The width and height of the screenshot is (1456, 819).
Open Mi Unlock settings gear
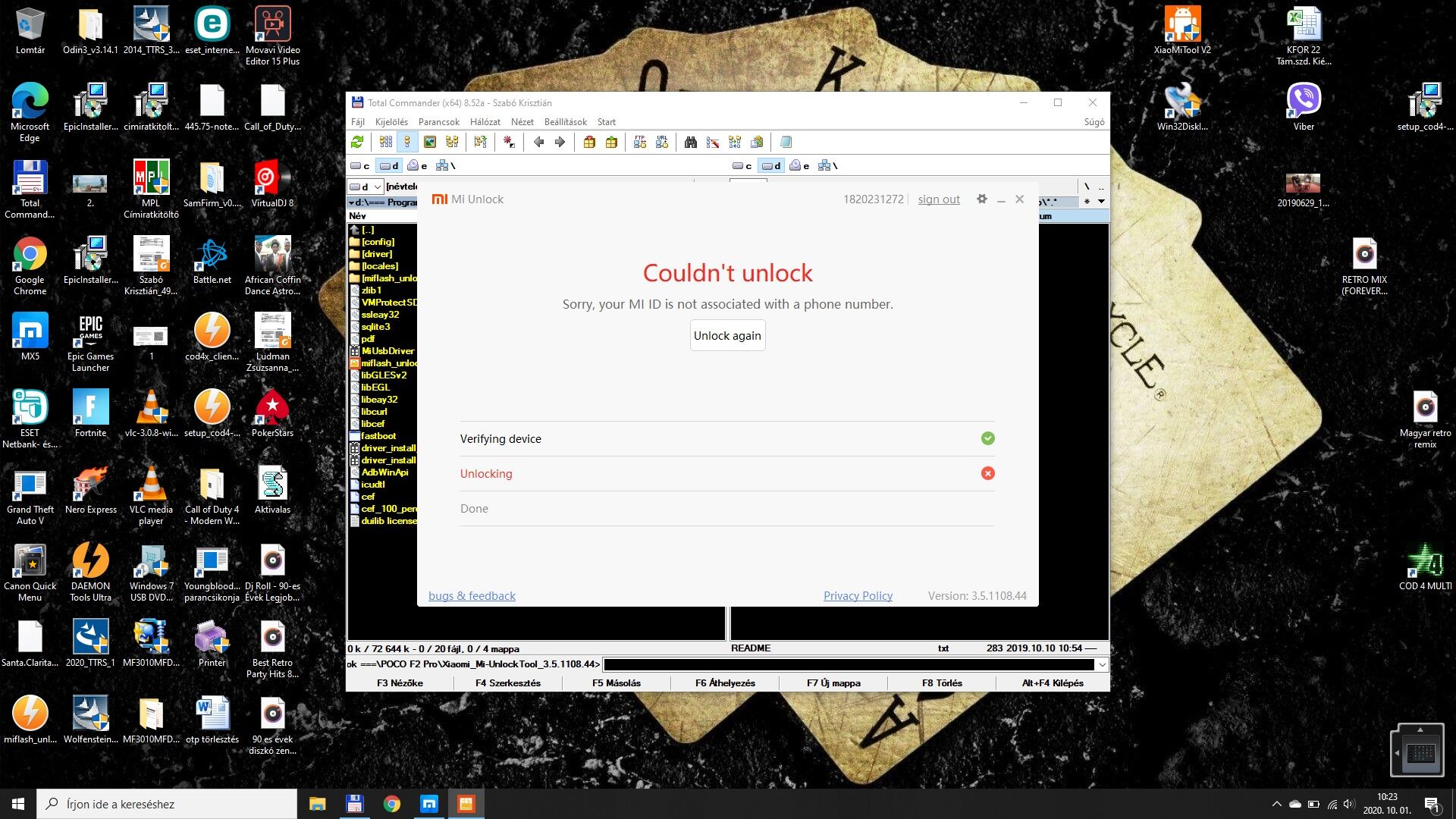click(982, 199)
